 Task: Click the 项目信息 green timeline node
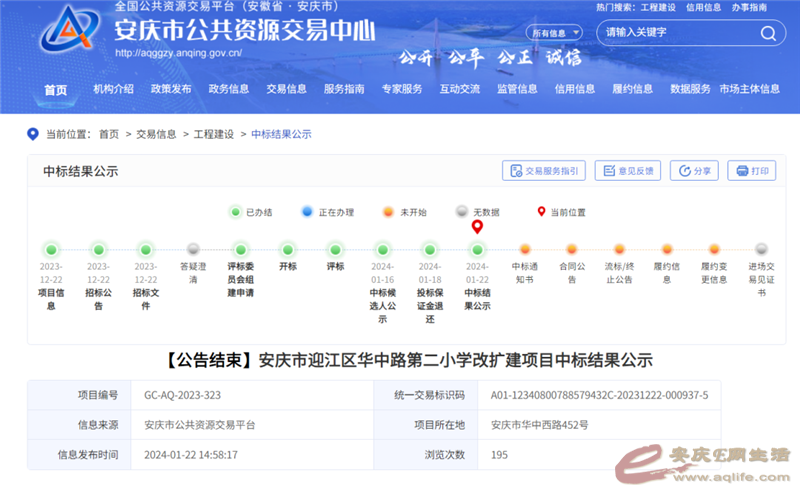click(x=51, y=250)
